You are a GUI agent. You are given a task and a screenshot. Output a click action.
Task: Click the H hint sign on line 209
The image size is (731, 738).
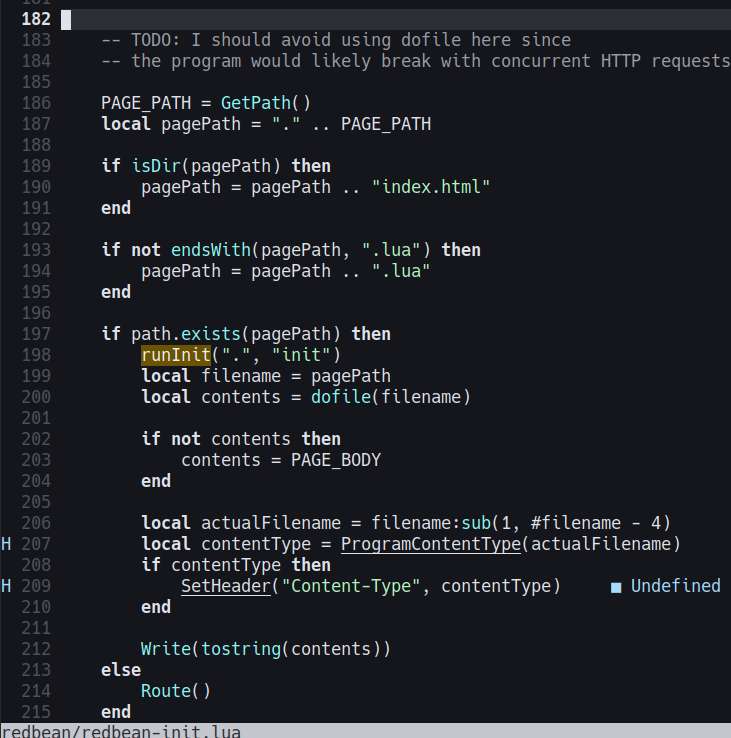[6, 586]
